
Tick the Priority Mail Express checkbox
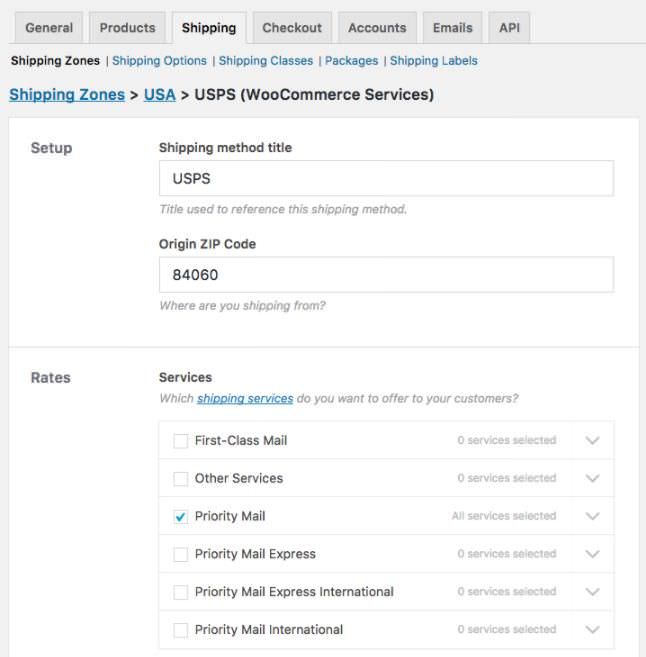pyautogui.click(x=181, y=554)
